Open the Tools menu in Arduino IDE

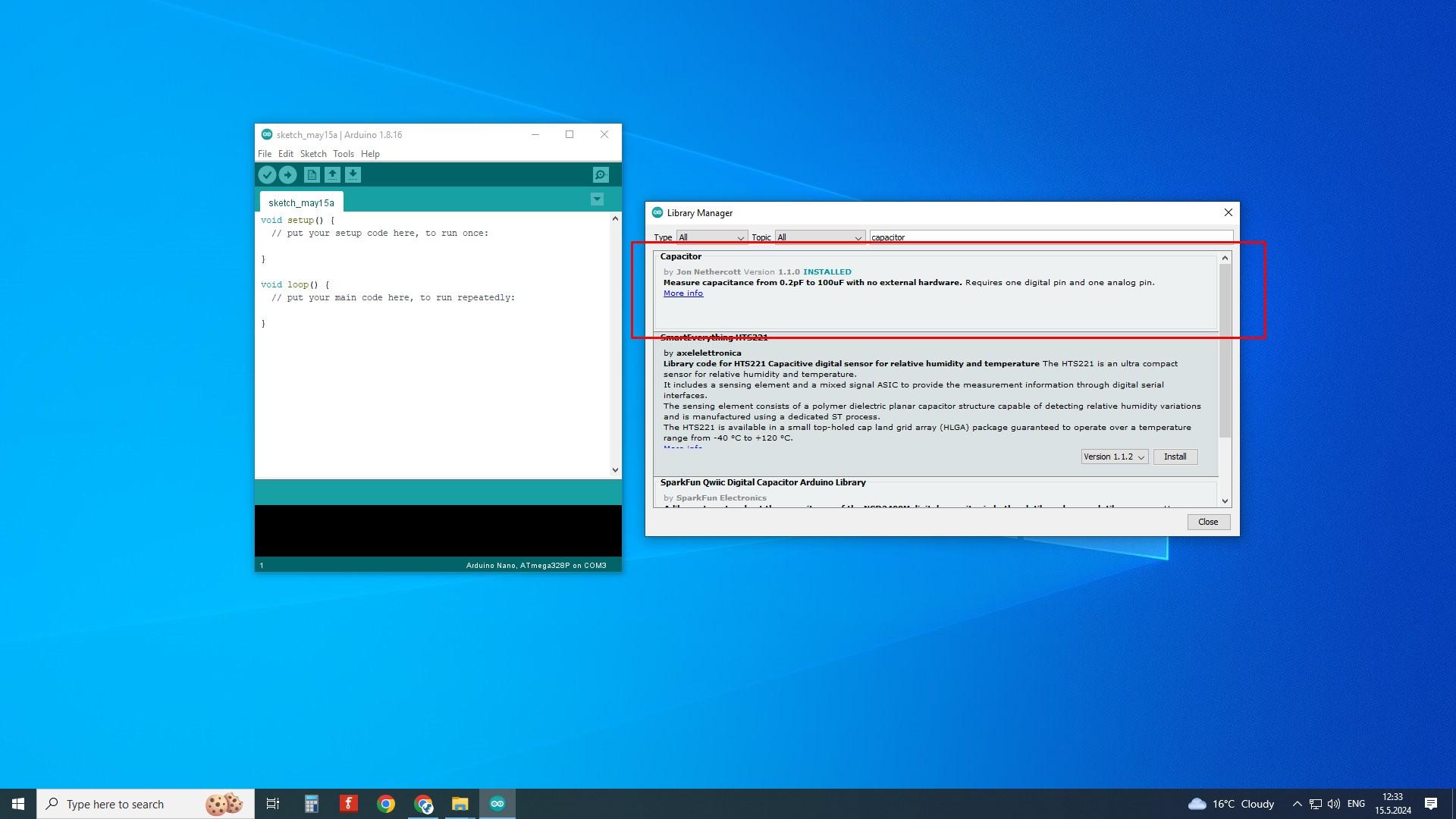point(343,153)
